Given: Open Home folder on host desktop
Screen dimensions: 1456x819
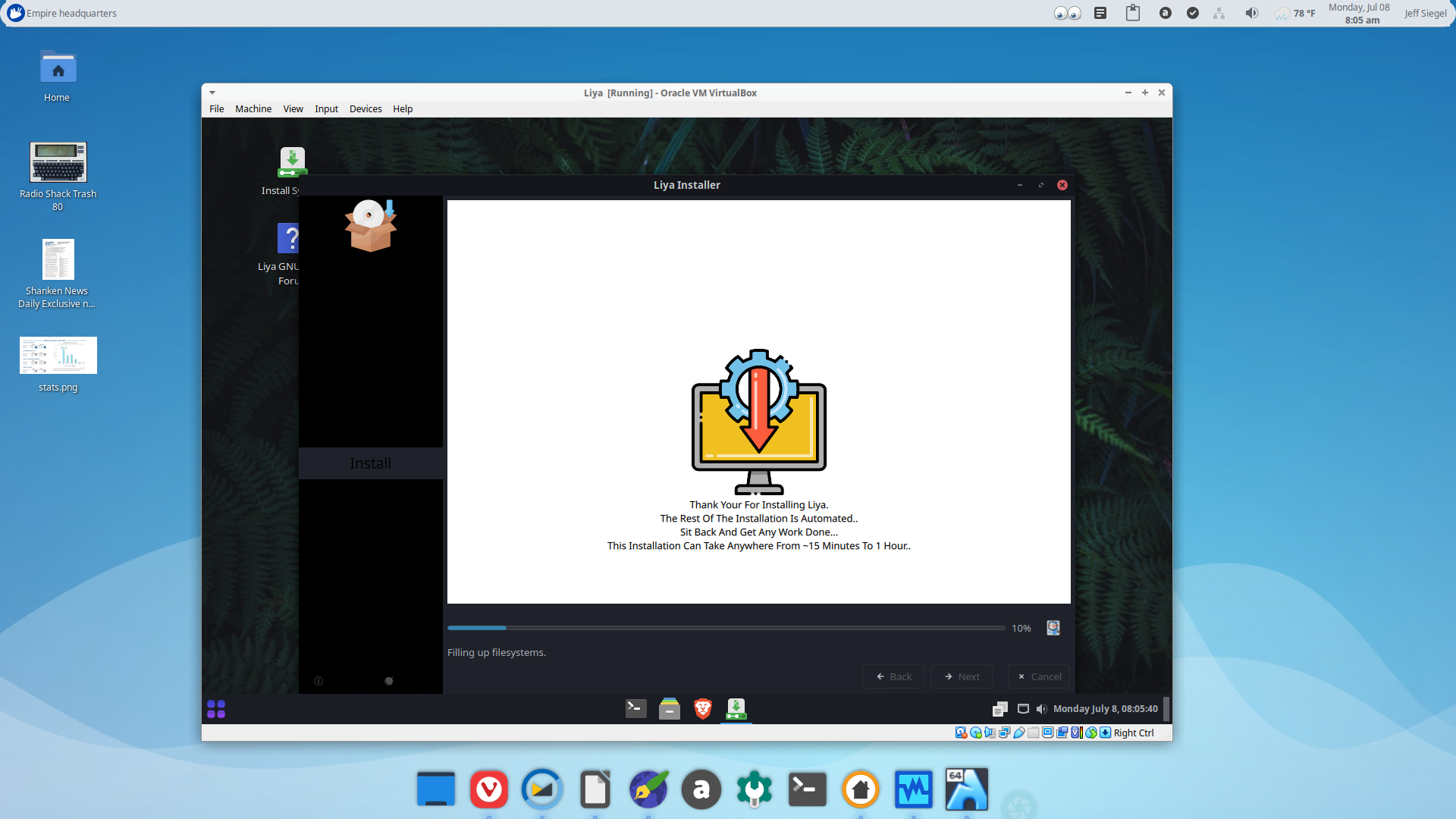Looking at the screenshot, I should 58,76.
